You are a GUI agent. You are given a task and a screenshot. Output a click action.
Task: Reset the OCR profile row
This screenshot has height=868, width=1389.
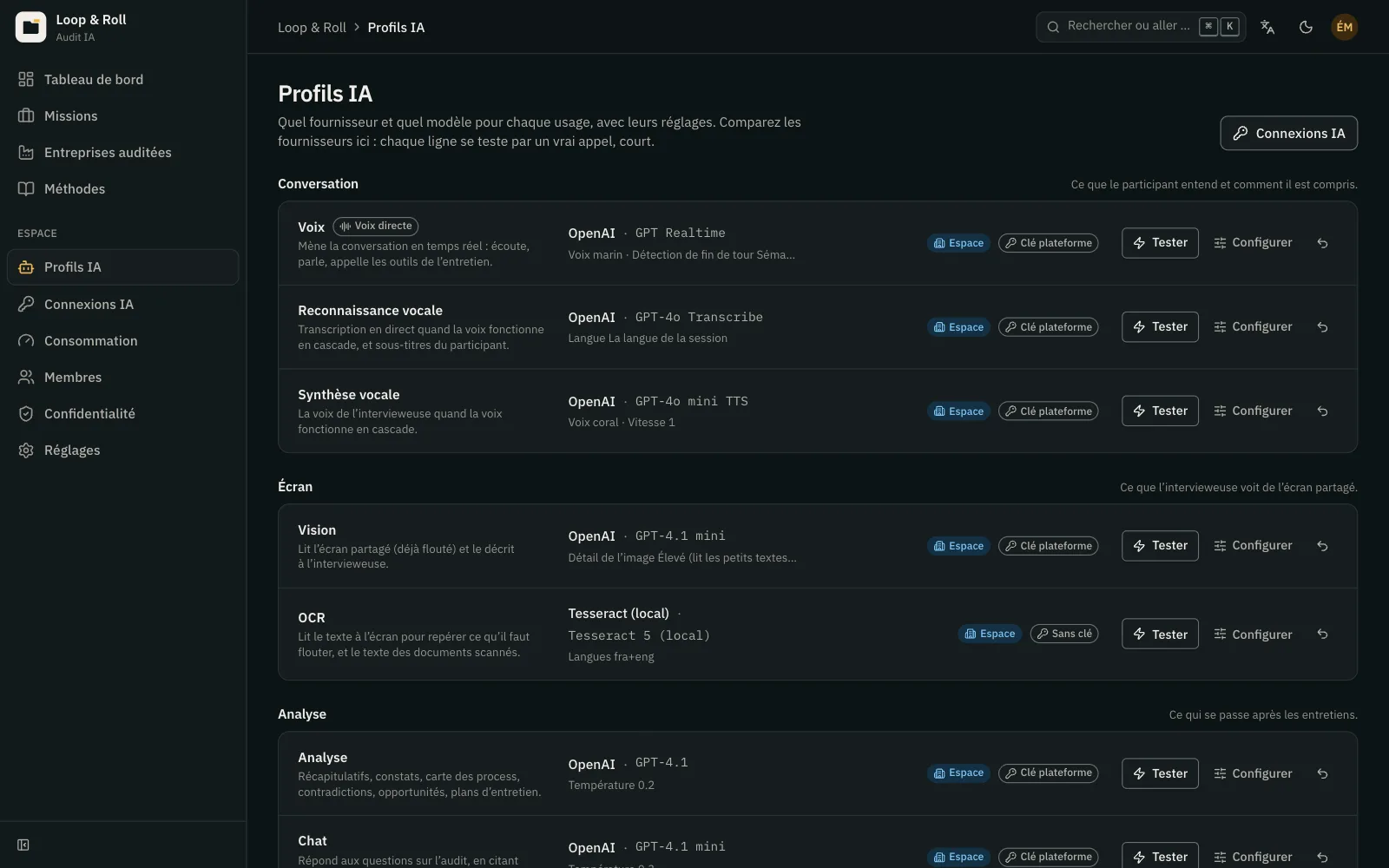tap(1322, 635)
